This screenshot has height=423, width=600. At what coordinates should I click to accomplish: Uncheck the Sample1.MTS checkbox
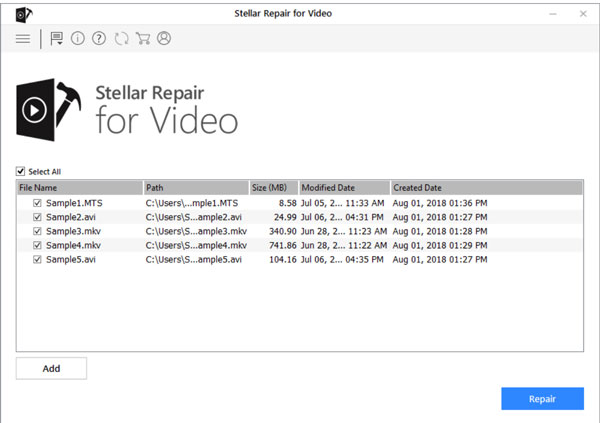[38, 203]
